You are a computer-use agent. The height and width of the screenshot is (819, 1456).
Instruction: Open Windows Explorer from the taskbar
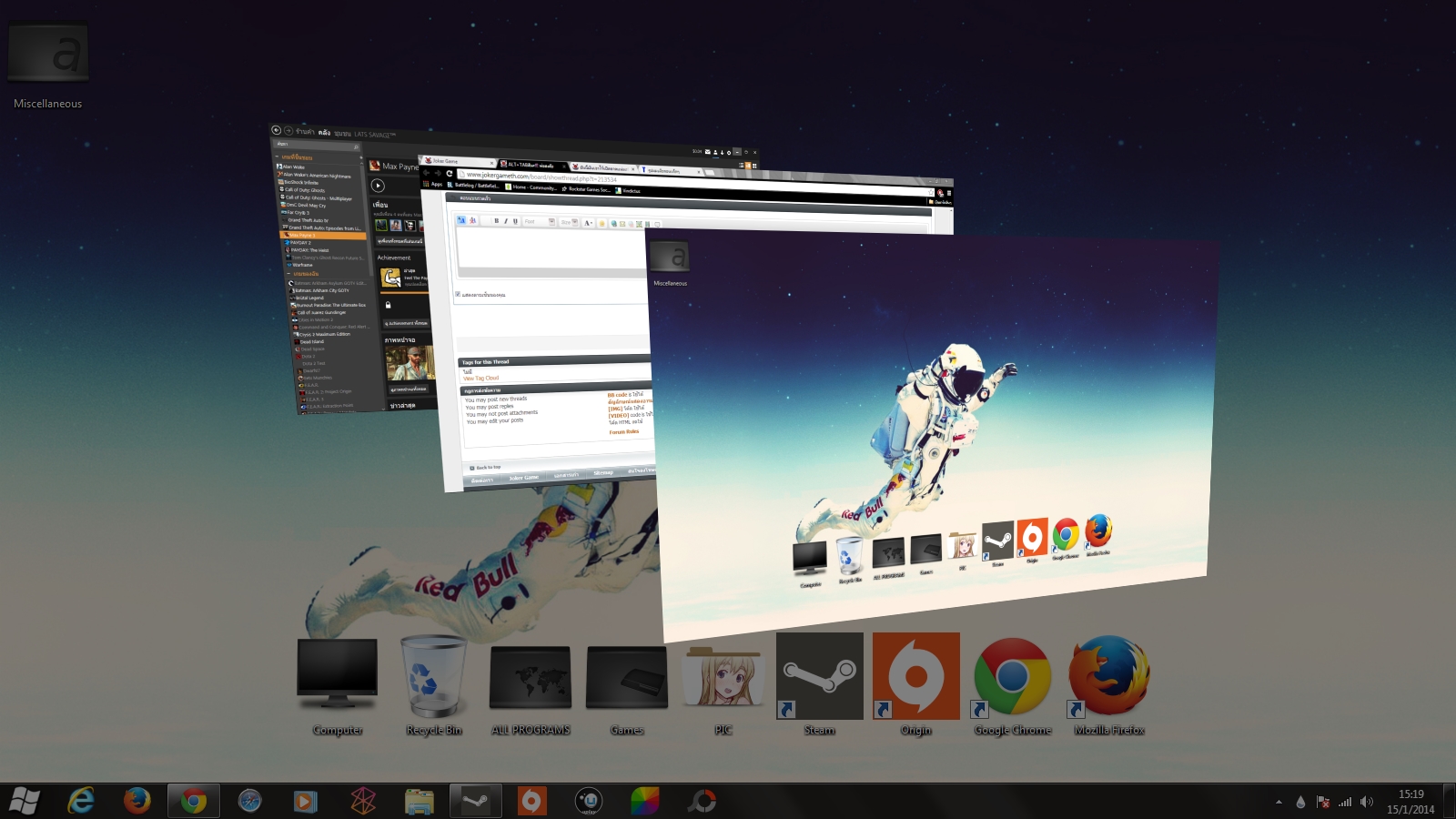(x=420, y=802)
